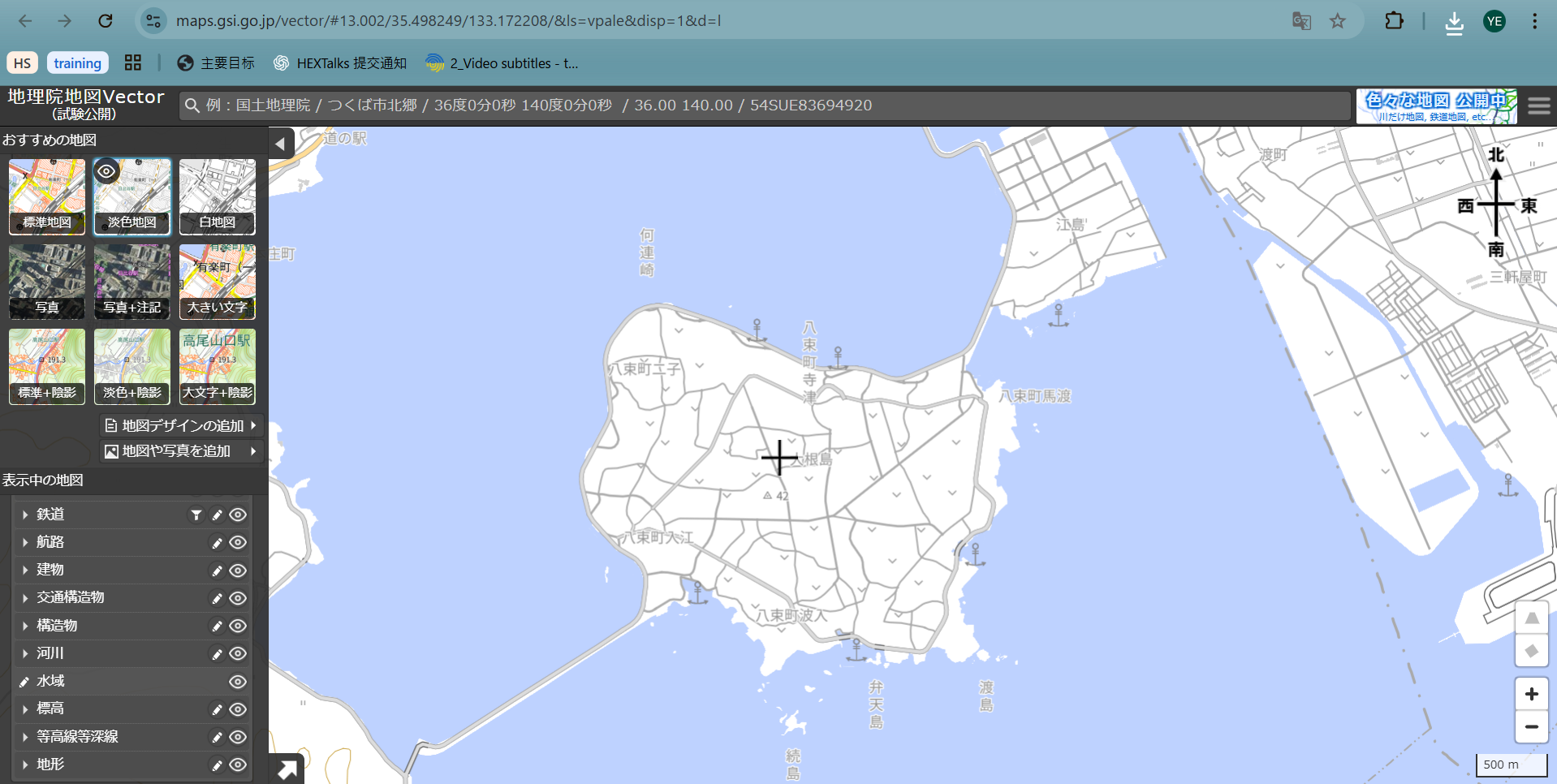1557x784 pixels.
Task: Expand the 標高 layer entry
Action: [x=25, y=709]
